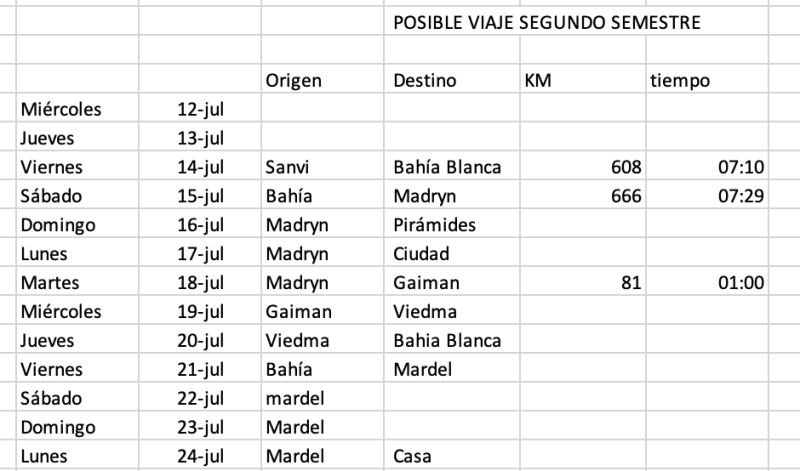Select the Bahia Blanca cell on 20-jul row
The width and height of the screenshot is (800, 471).
point(452,340)
